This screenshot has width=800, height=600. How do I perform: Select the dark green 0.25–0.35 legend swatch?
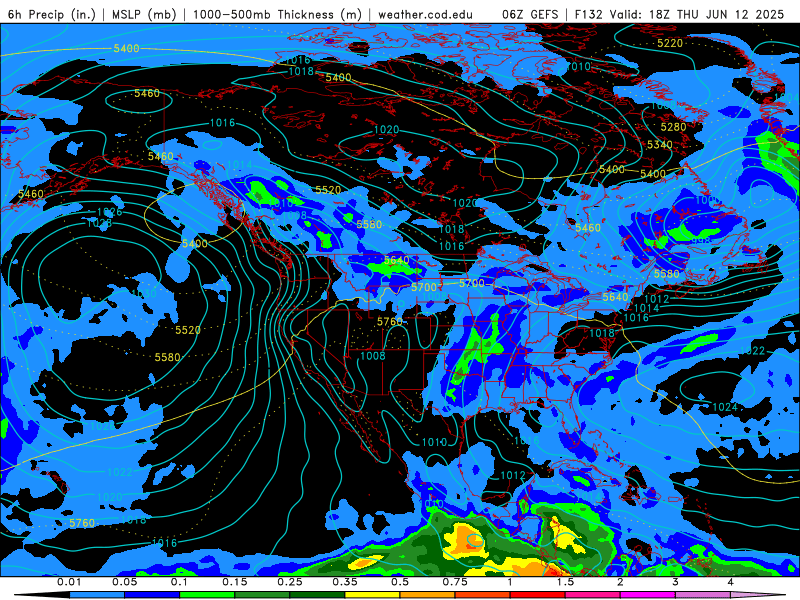coord(317,595)
